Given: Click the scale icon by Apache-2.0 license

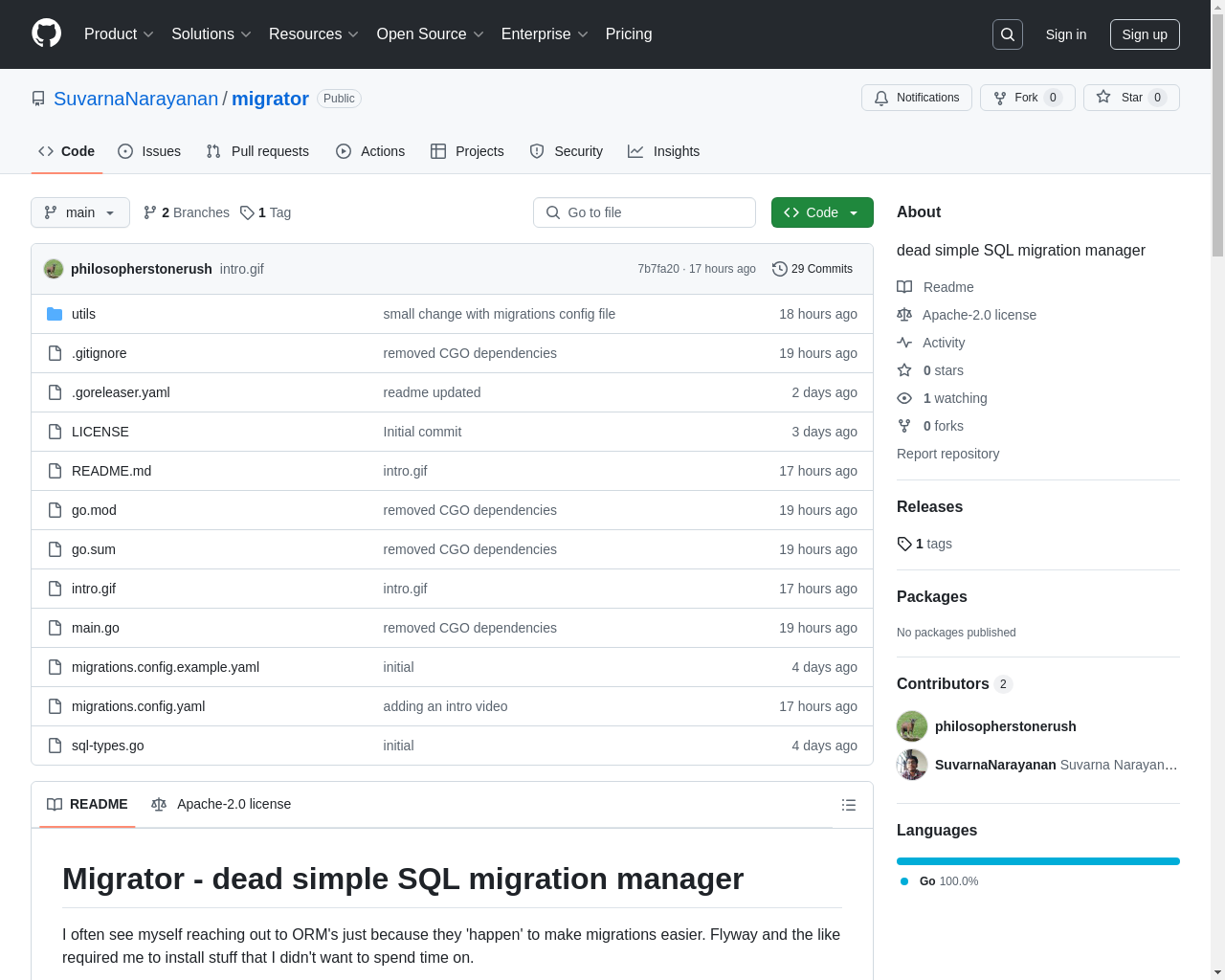Looking at the screenshot, I should point(904,315).
